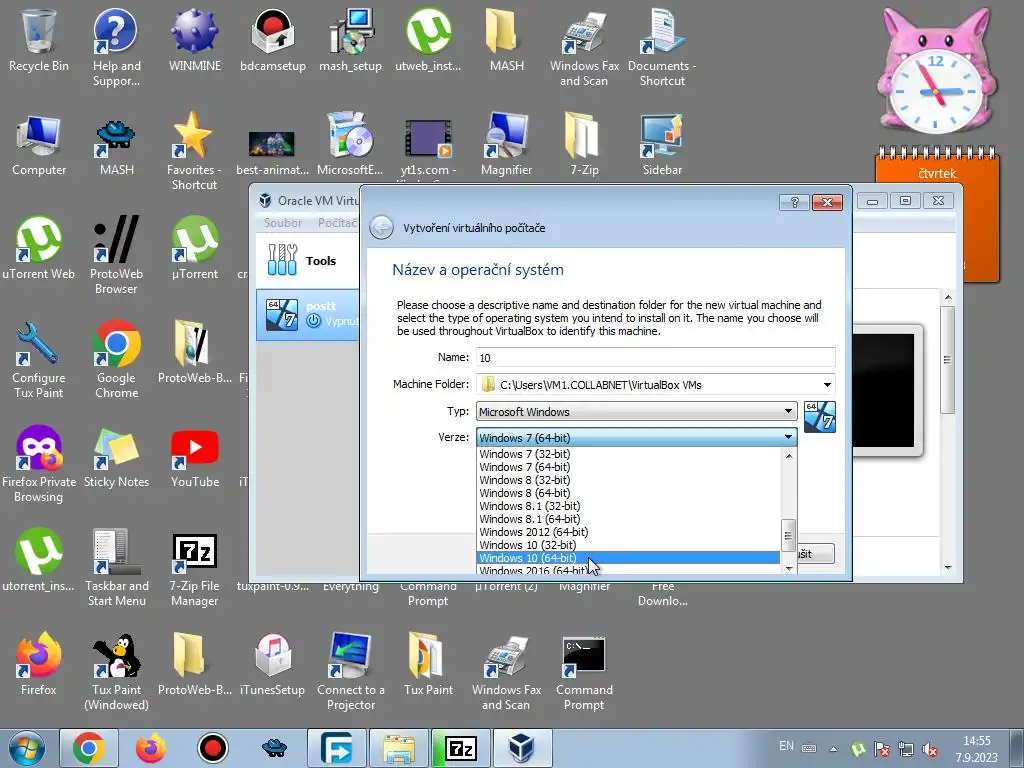Select Tools in VirtualBox sidebar
Viewport: 1024px width, 768px height.
coord(308,261)
